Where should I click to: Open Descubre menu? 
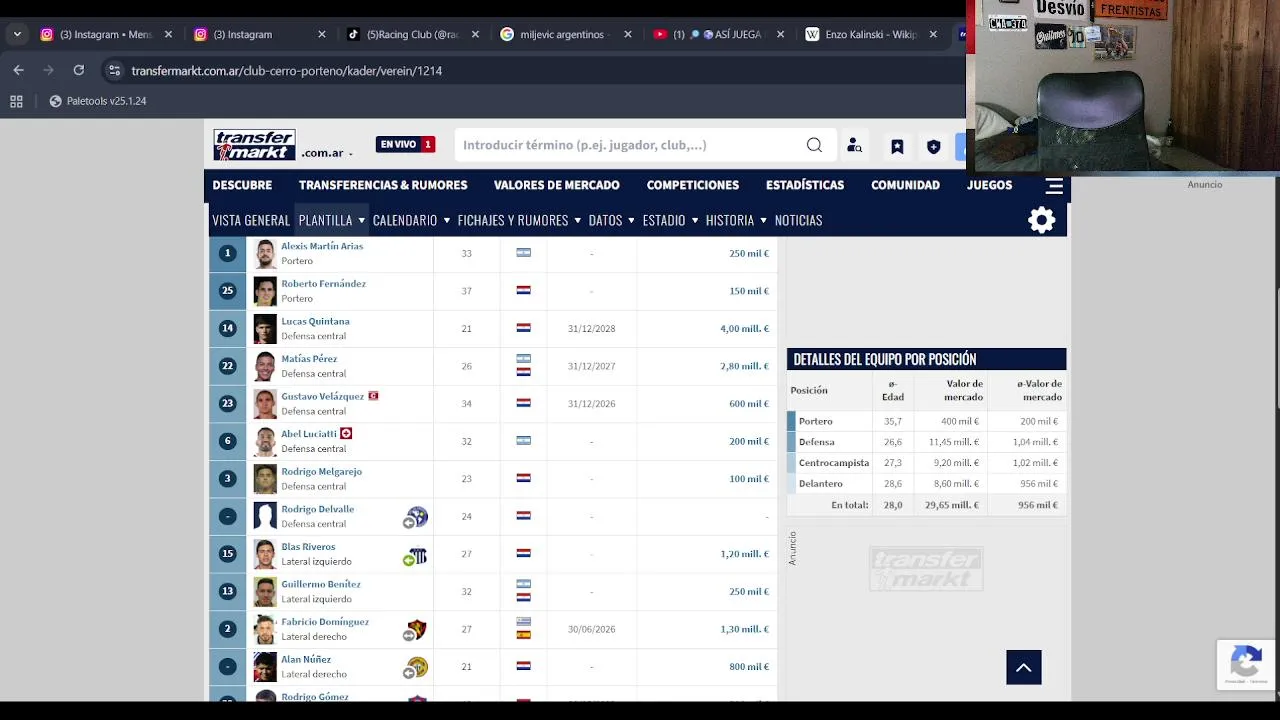(242, 185)
